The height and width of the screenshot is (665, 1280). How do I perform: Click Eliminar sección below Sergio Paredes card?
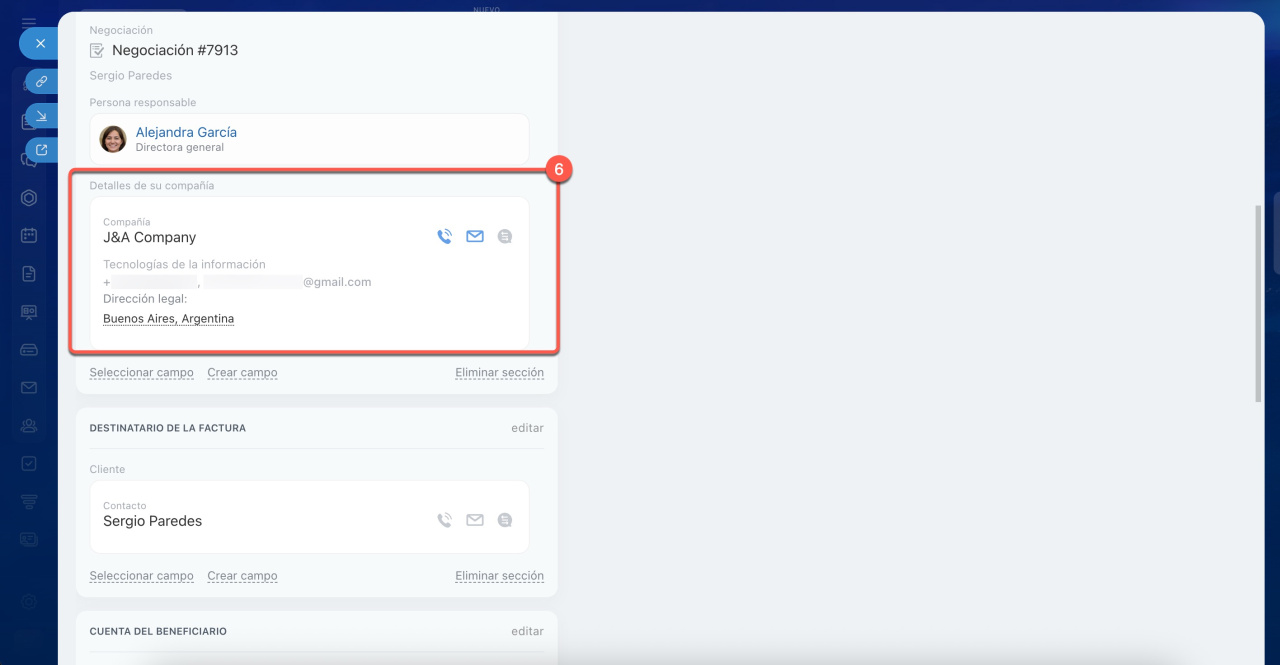499,576
